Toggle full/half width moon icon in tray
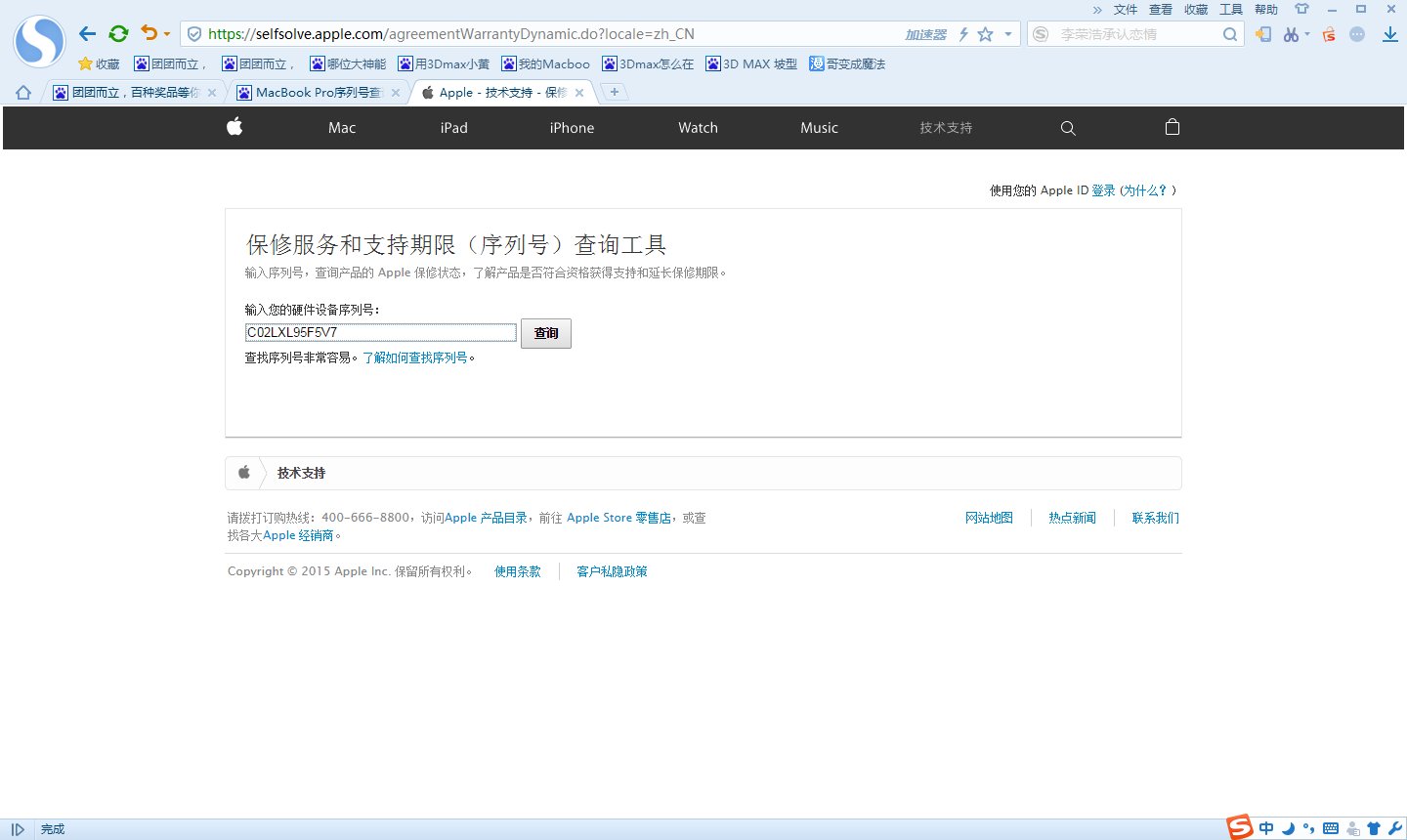 click(x=1288, y=828)
